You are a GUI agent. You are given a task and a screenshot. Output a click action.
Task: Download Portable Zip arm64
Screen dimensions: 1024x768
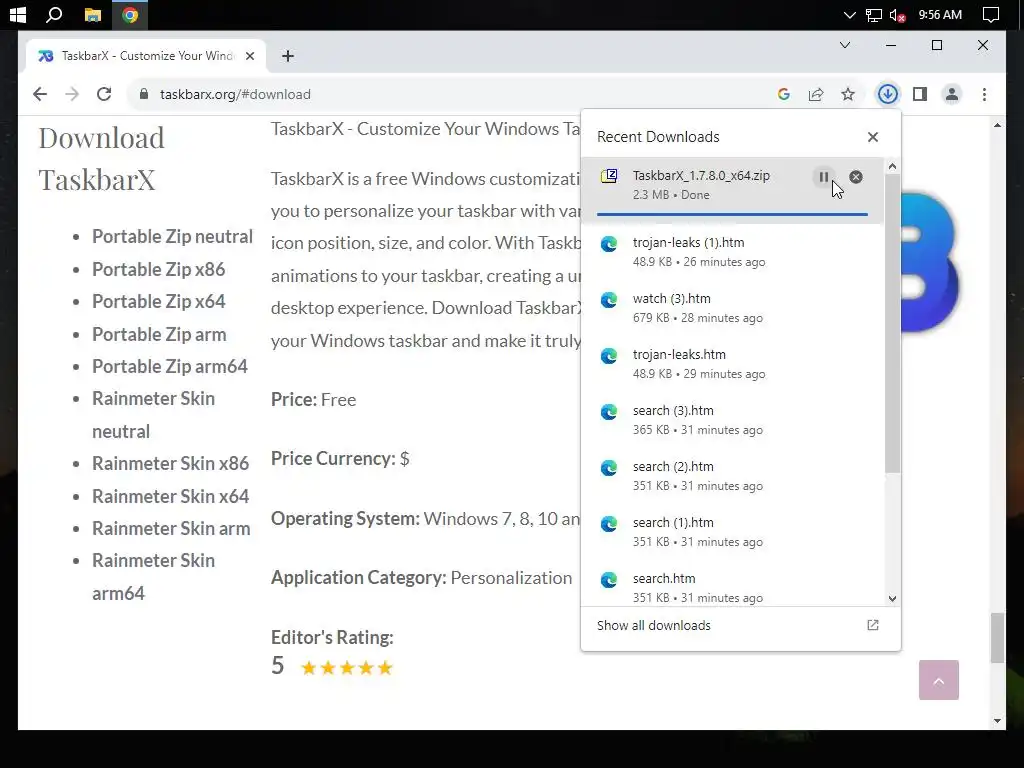[x=170, y=366]
